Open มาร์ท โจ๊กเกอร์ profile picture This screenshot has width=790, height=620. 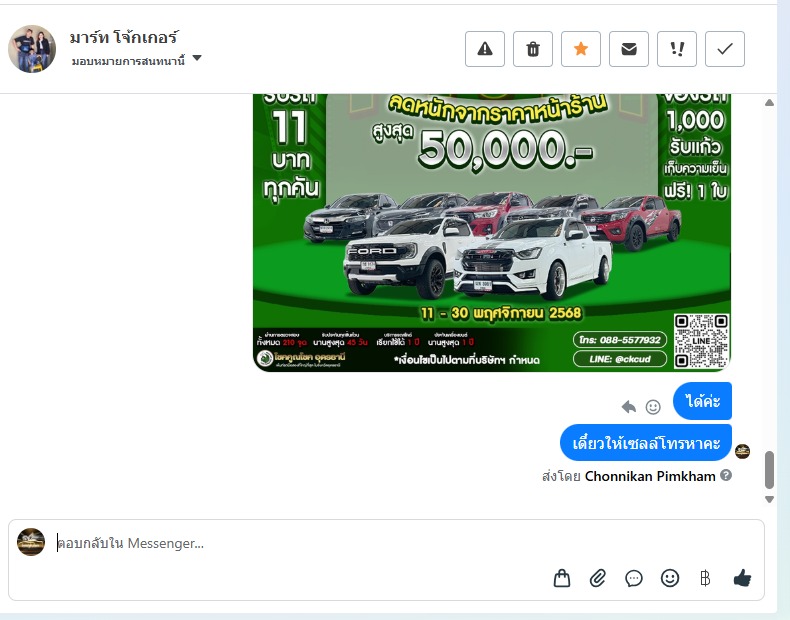click(x=32, y=49)
